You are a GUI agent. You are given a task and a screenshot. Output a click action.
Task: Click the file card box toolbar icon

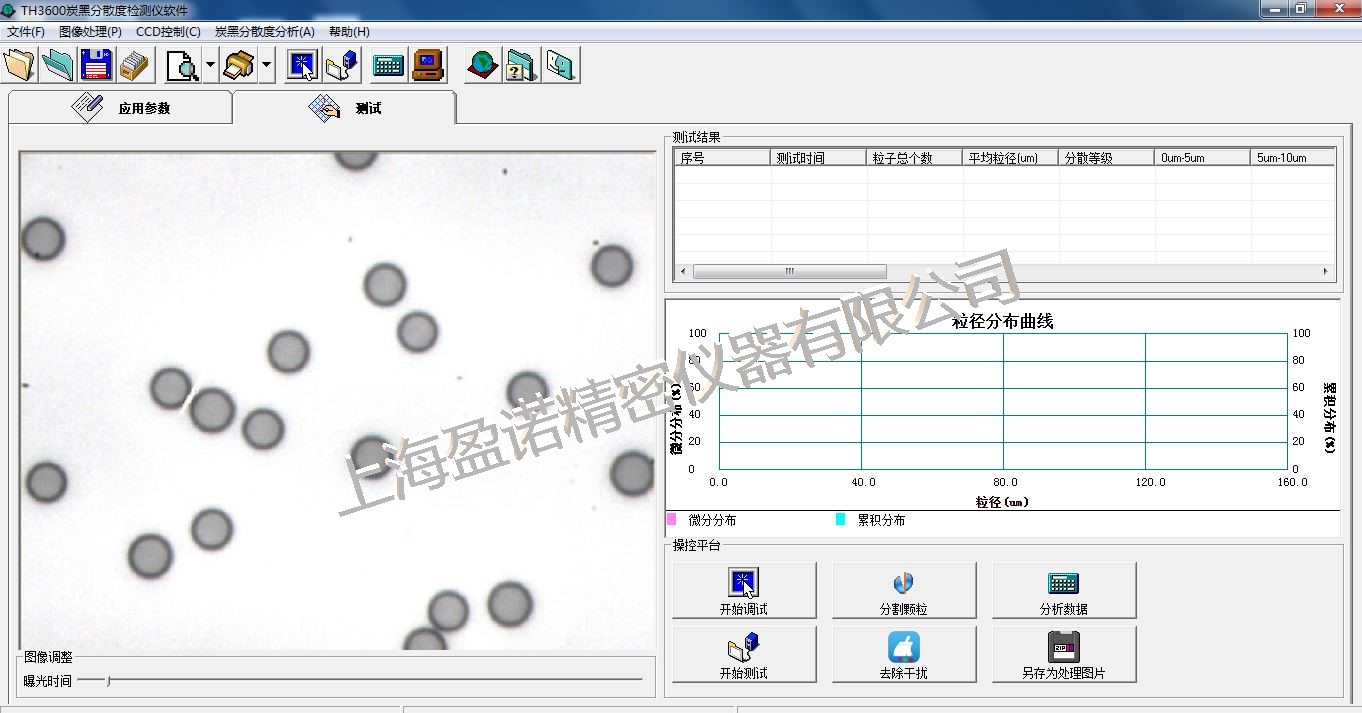(134, 66)
